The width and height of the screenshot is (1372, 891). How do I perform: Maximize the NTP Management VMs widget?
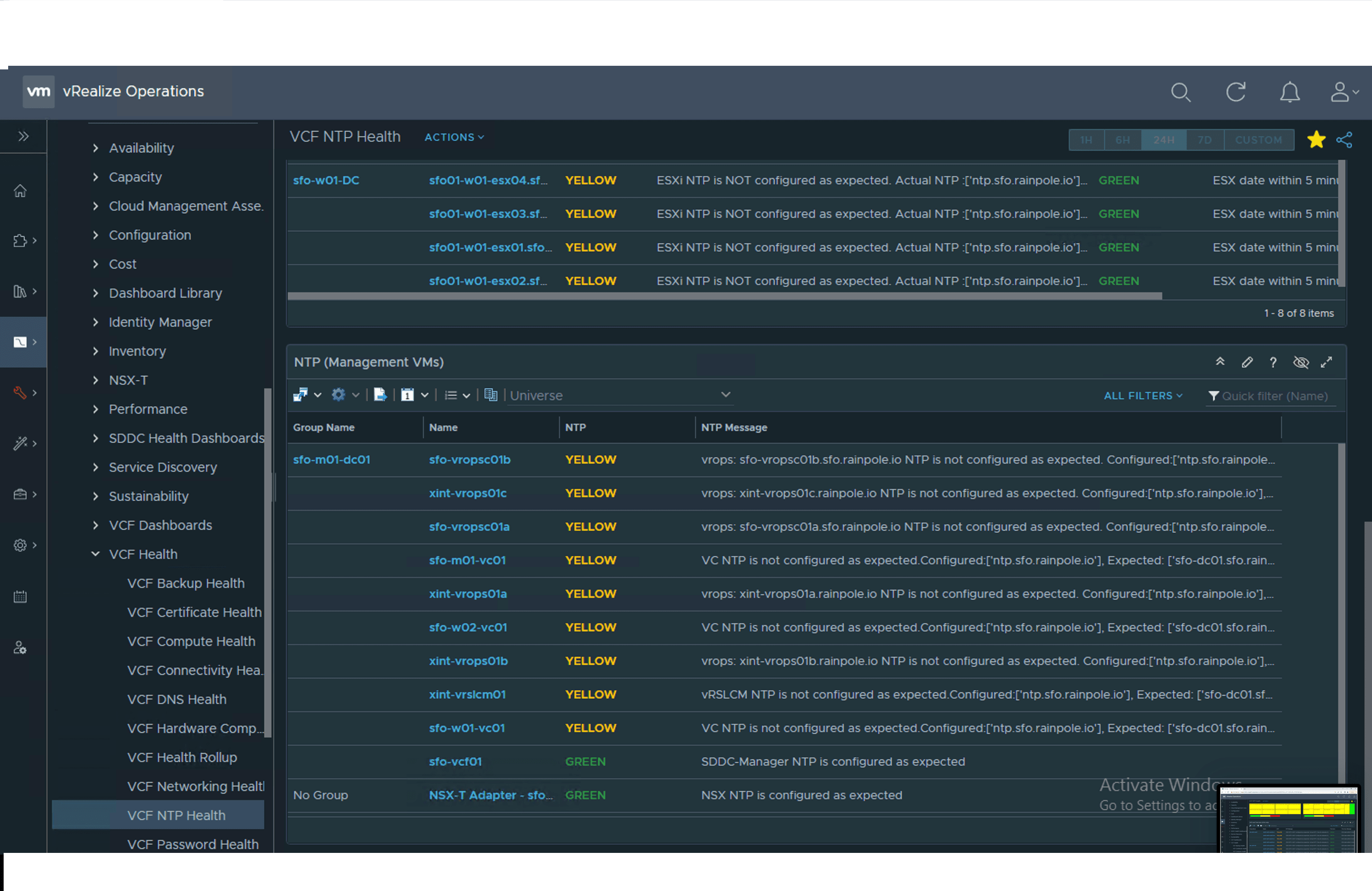click(1327, 362)
